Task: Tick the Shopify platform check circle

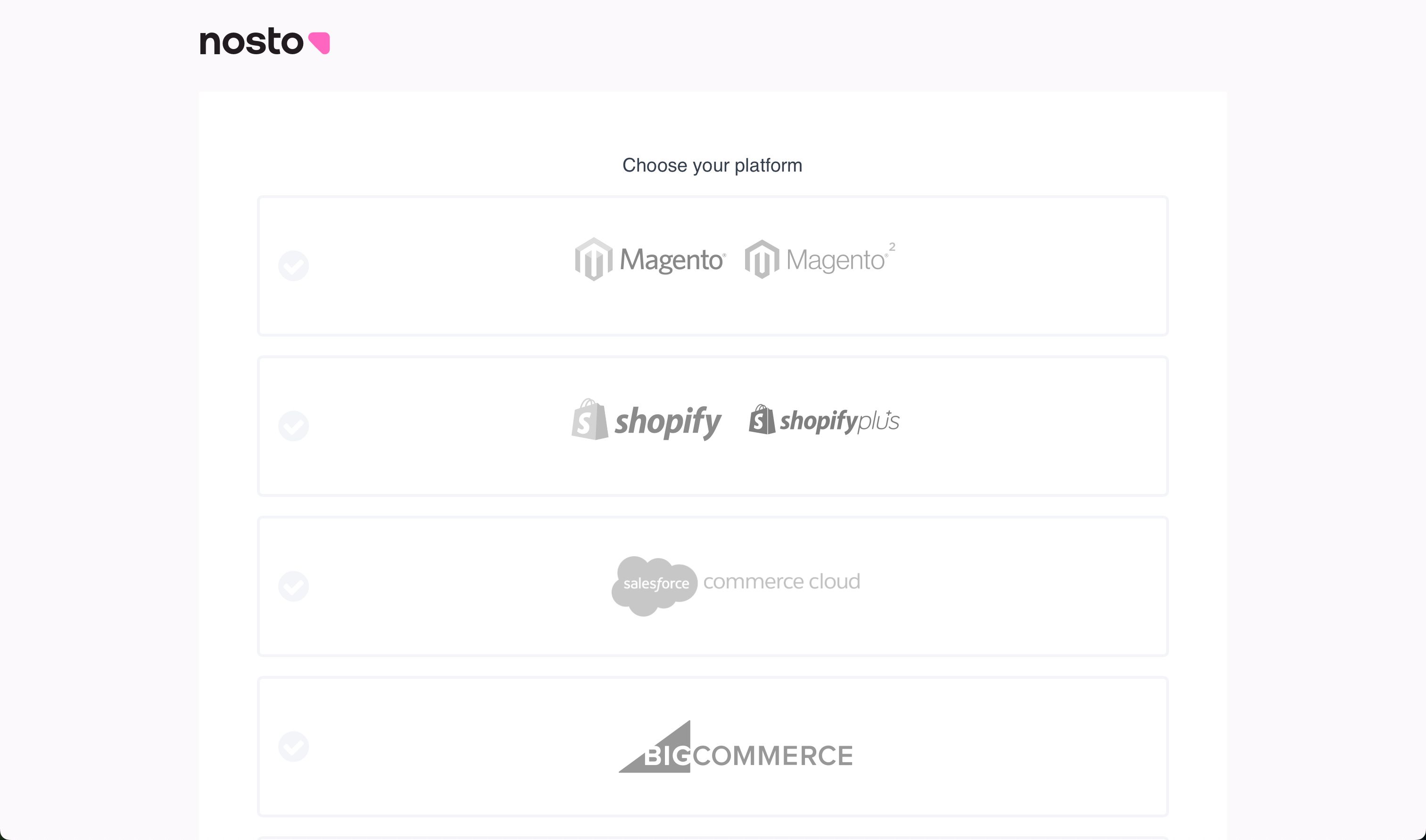Action: click(293, 426)
